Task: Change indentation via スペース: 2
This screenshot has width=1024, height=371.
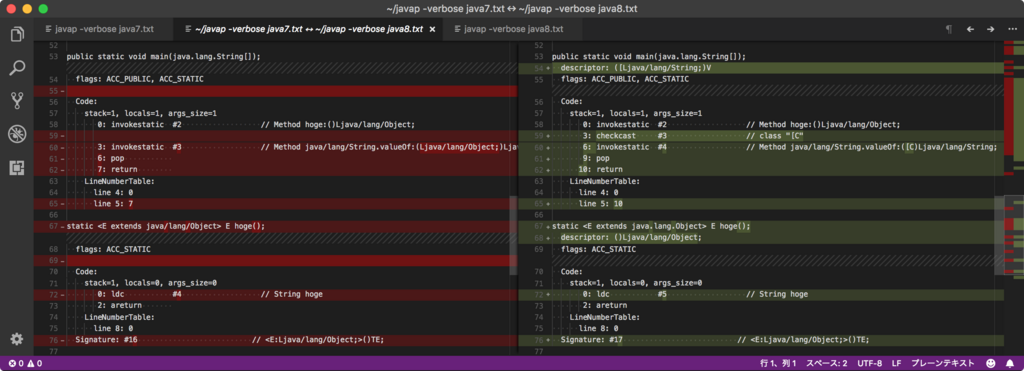Action: tap(827, 363)
